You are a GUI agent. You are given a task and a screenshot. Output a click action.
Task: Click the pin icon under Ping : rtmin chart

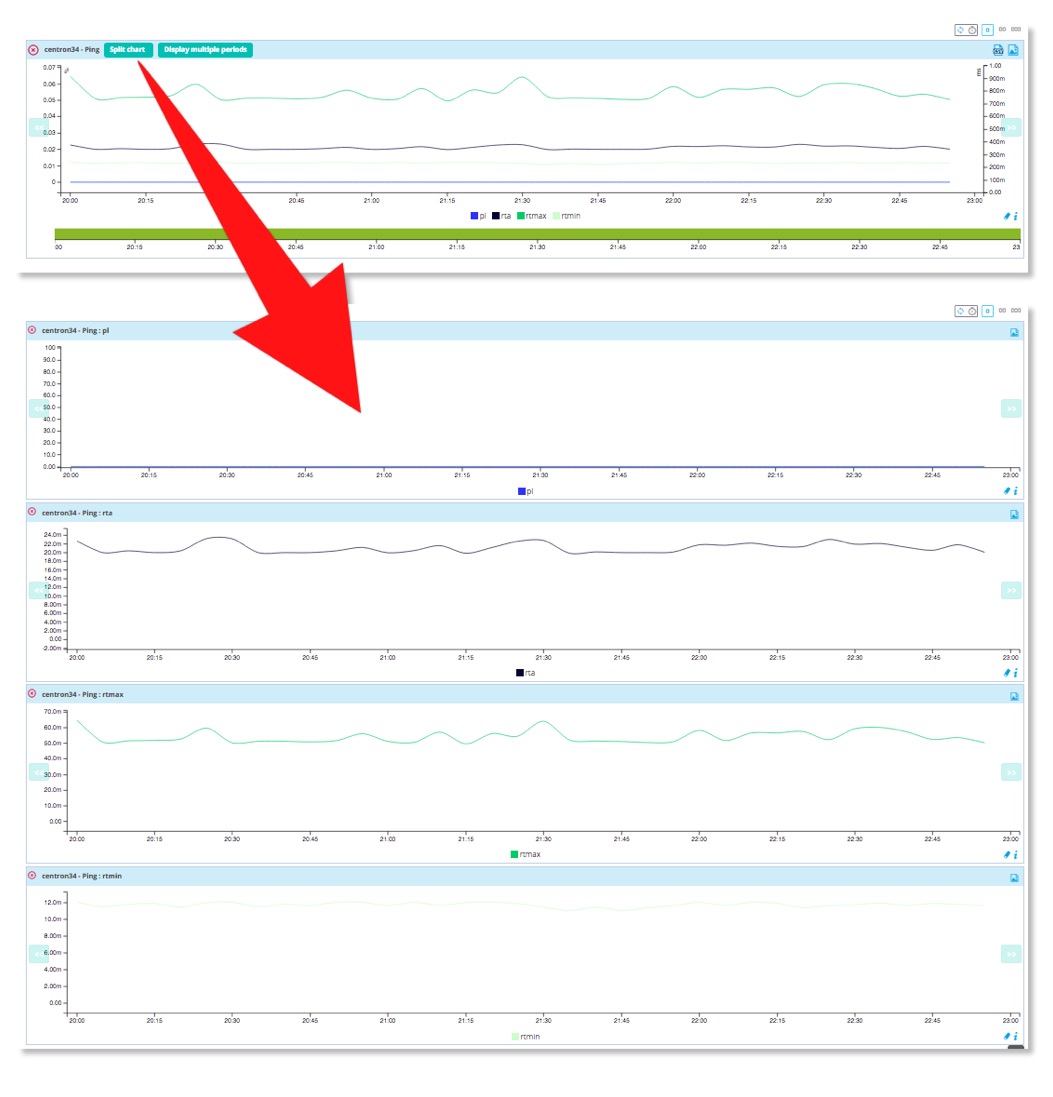click(x=1006, y=1037)
